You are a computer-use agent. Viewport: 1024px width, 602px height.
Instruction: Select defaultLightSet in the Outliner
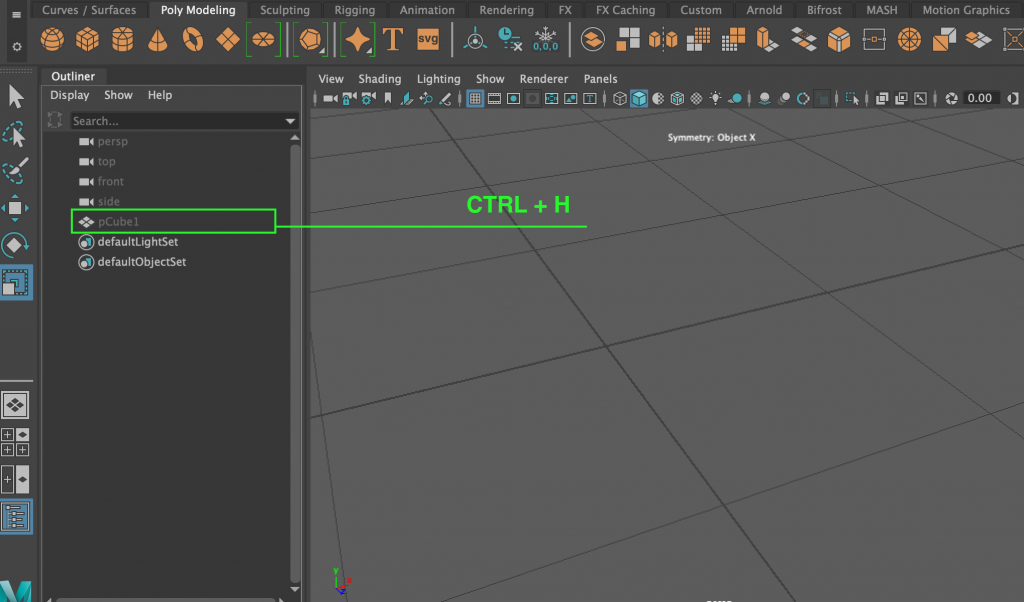pyautogui.click(x=137, y=241)
